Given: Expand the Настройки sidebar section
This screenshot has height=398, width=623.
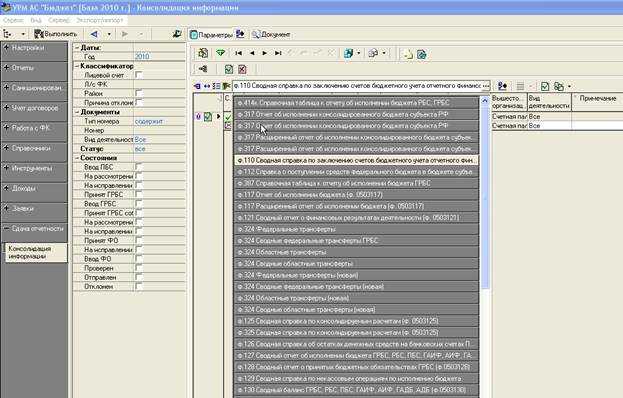Looking at the screenshot, I should pos(6,47).
